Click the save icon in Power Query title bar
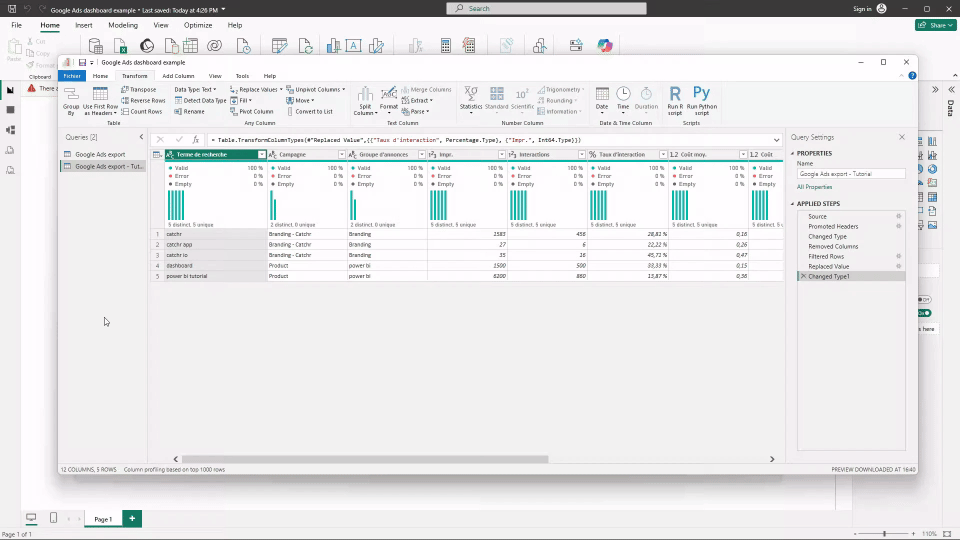The height and width of the screenshot is (540, 960). (82, 62)
